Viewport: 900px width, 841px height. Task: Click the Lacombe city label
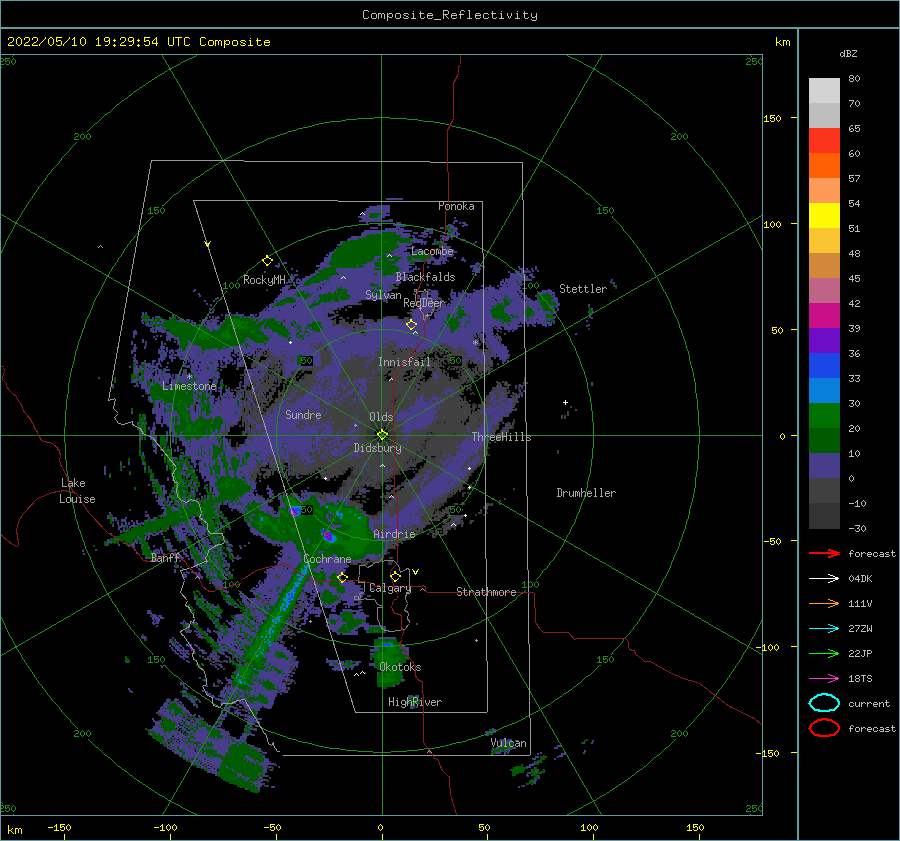point(432,251)
